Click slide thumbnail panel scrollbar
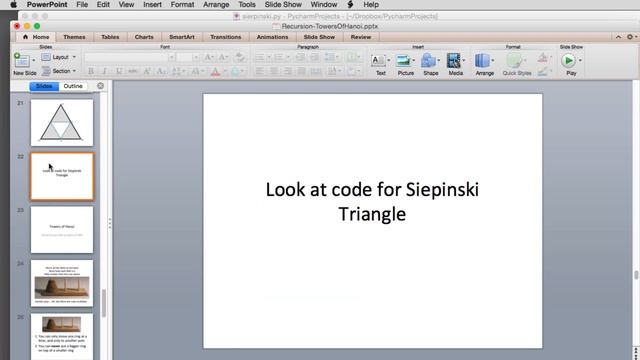The image size is (640, 360). [104, 302]
